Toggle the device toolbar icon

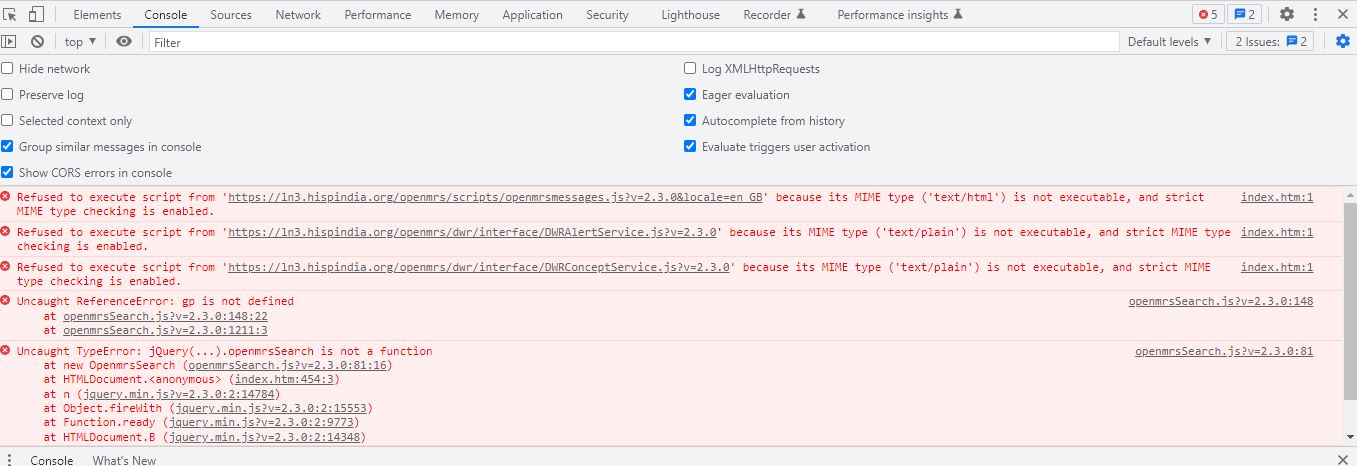click(x=35, y=14)
